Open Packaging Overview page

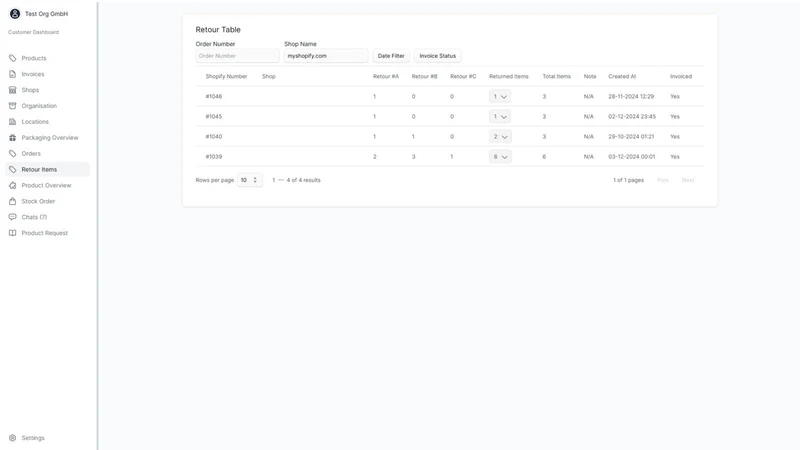47,138
